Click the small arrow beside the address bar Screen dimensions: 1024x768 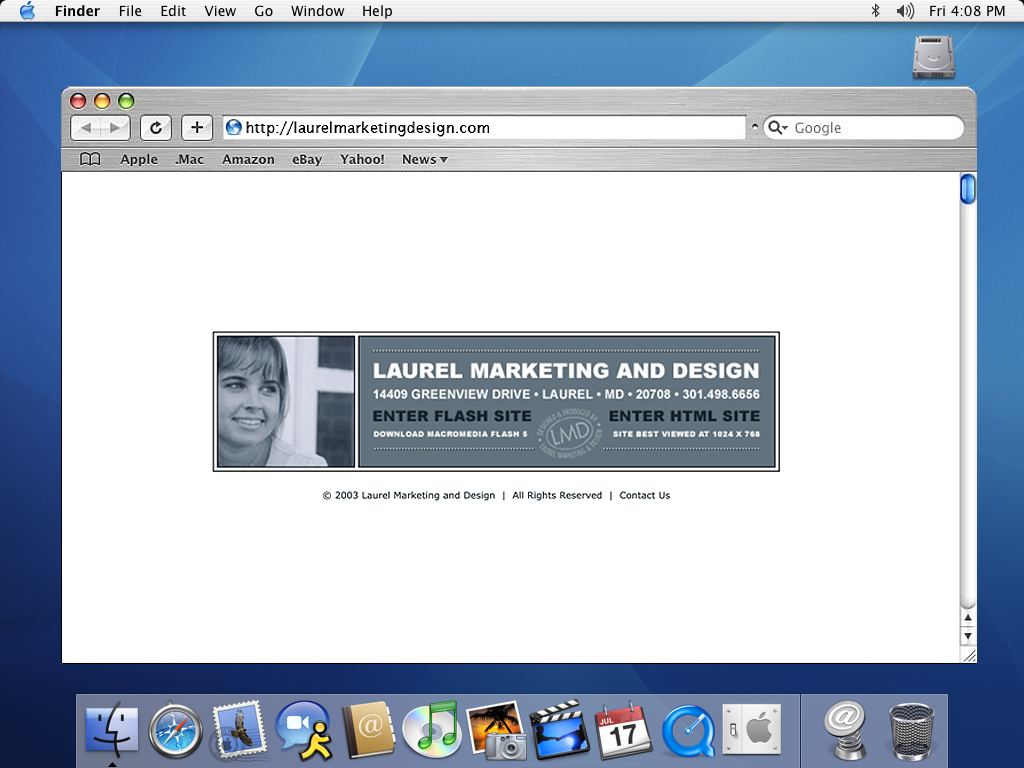tap(755, 127)
